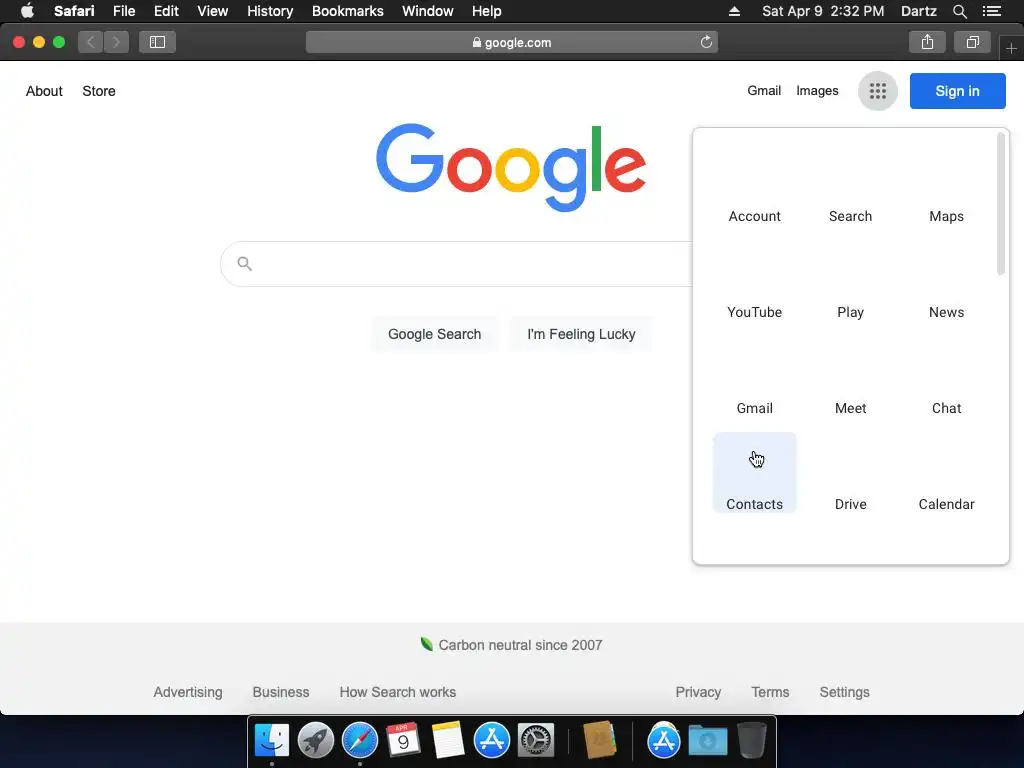
Task: Open the About link
Action: pos(44,91)
